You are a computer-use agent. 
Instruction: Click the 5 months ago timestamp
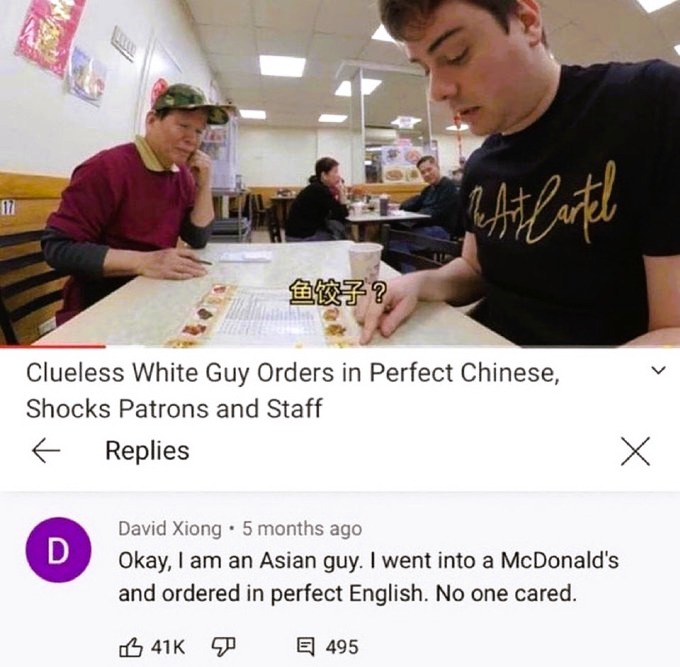tap(302, 528)
